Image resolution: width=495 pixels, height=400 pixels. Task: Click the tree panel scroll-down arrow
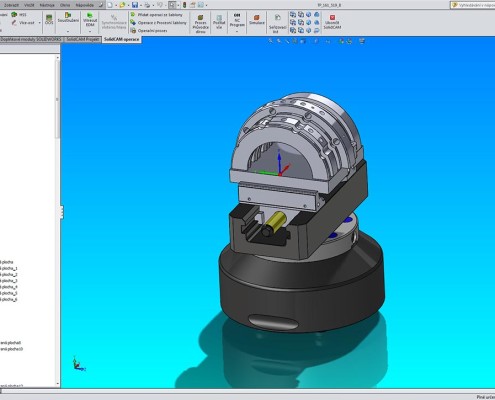[58, 384]
